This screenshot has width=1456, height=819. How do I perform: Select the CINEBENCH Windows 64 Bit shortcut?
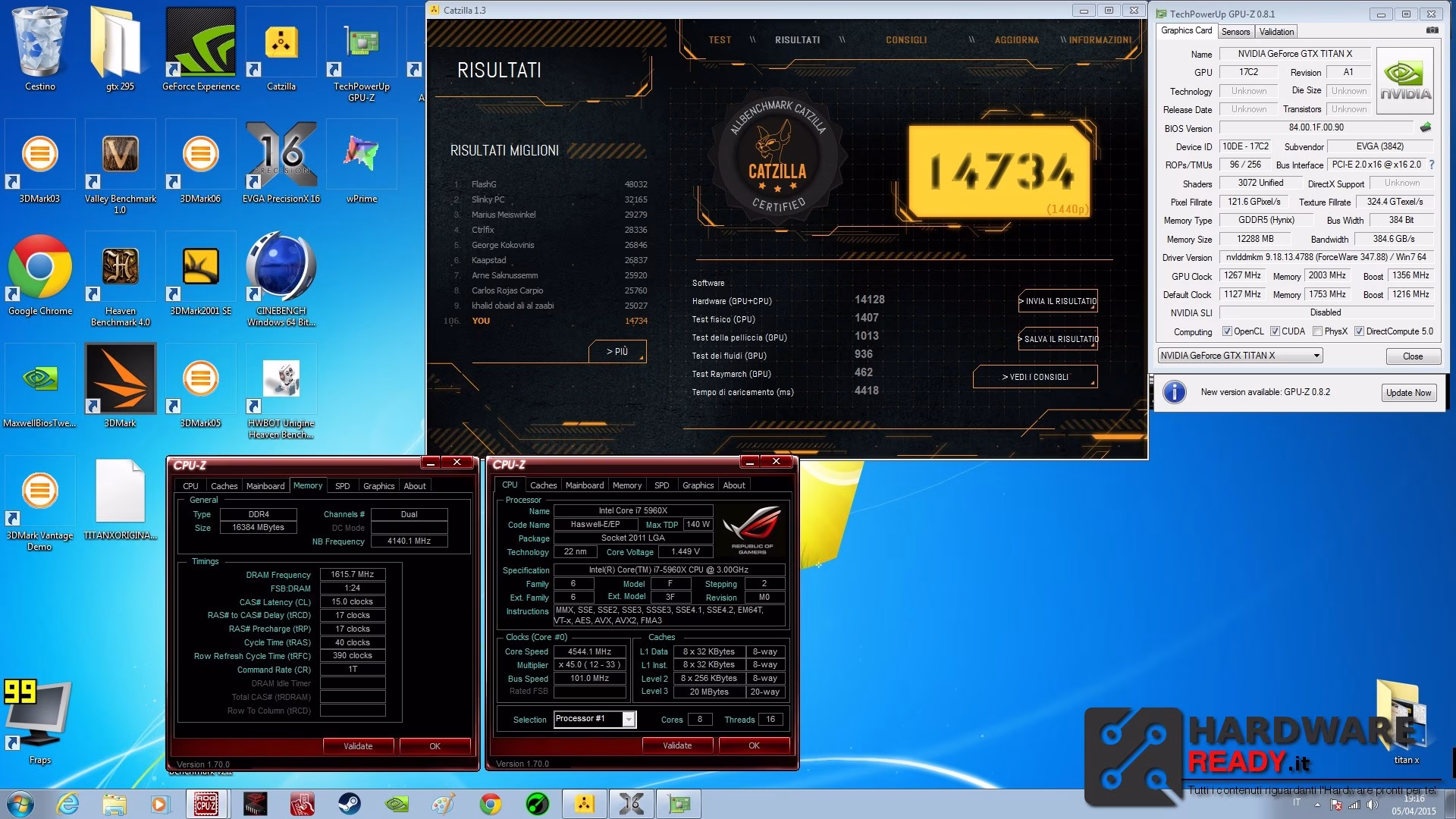281,279
